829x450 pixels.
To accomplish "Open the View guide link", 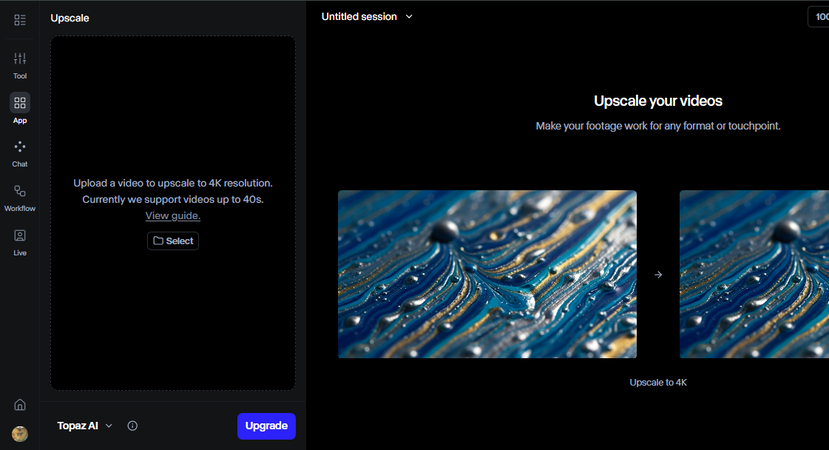I will pos(173,216).
